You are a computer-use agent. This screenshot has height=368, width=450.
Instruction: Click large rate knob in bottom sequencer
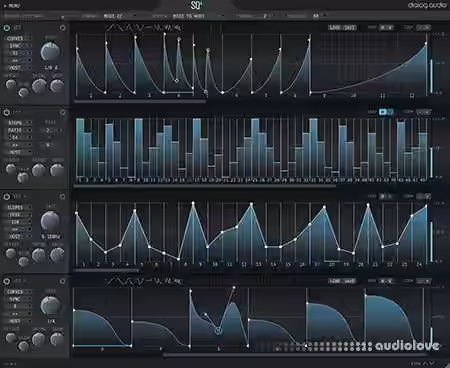coord(50,305)
